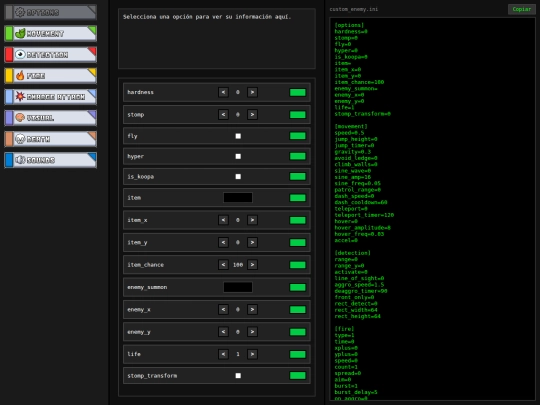Screen dimensions: 540x405
Task: Decrease life with left arrow
Action: coord(223,354)
